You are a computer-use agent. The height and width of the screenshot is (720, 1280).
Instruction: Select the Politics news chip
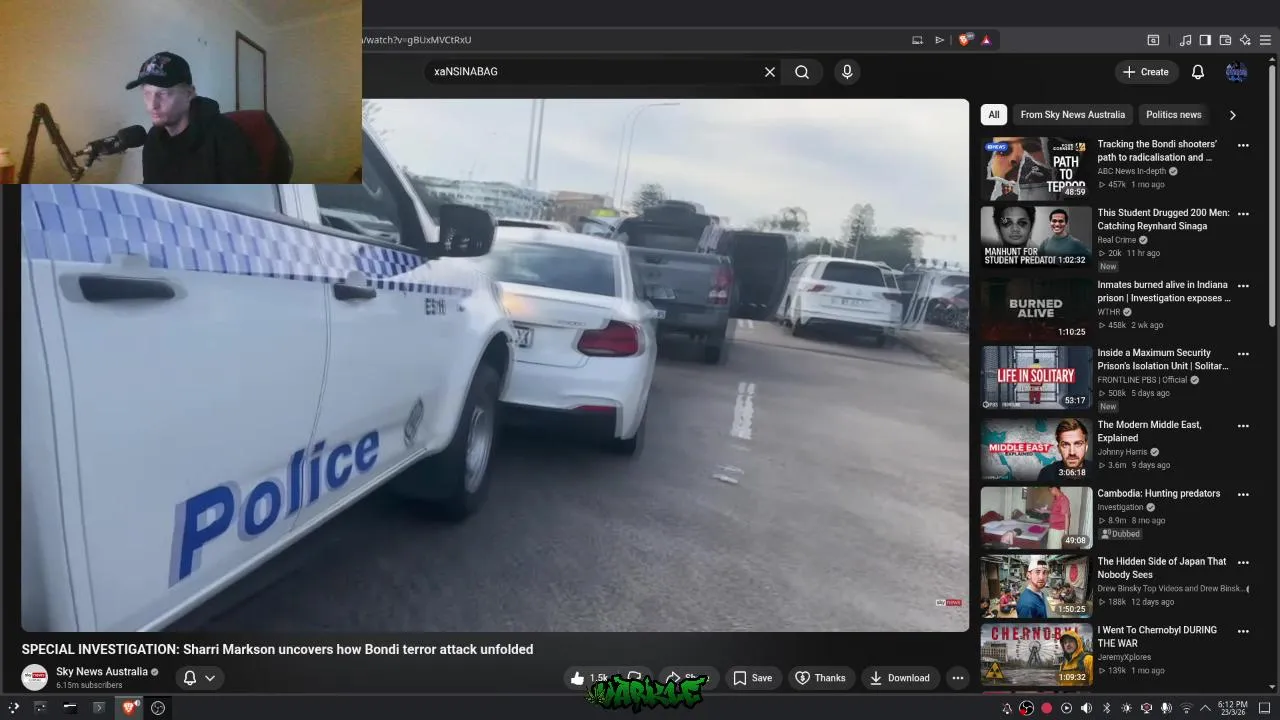[1173, 115]
